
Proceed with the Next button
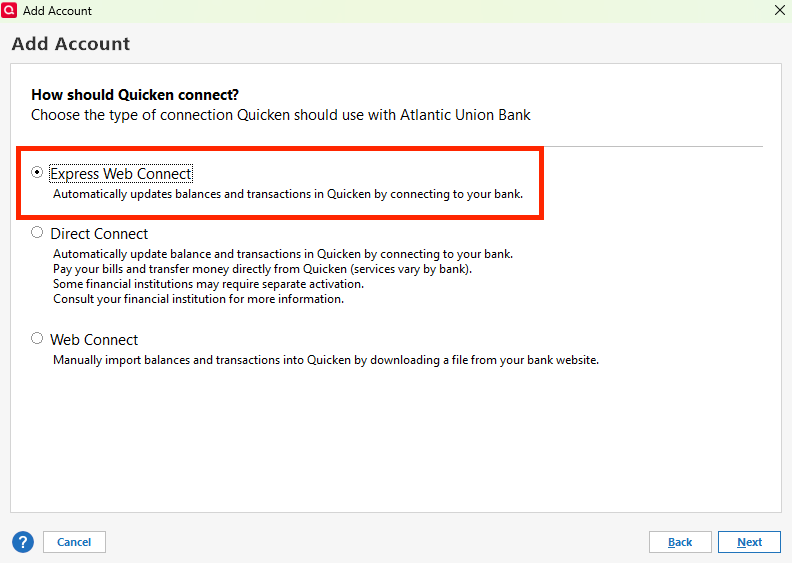749,542
